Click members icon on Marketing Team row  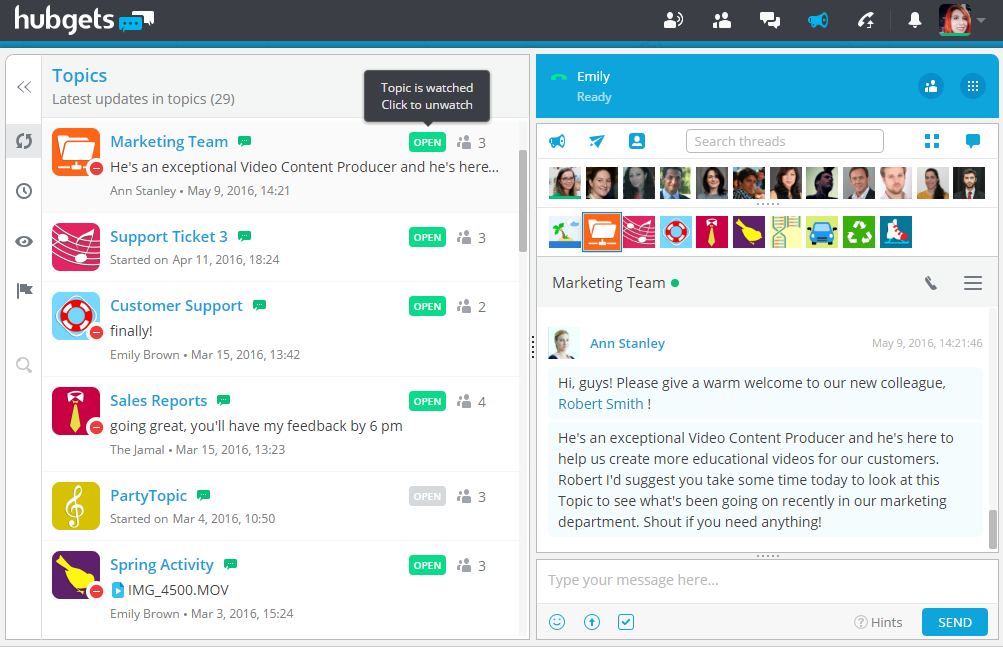point(464,142)
